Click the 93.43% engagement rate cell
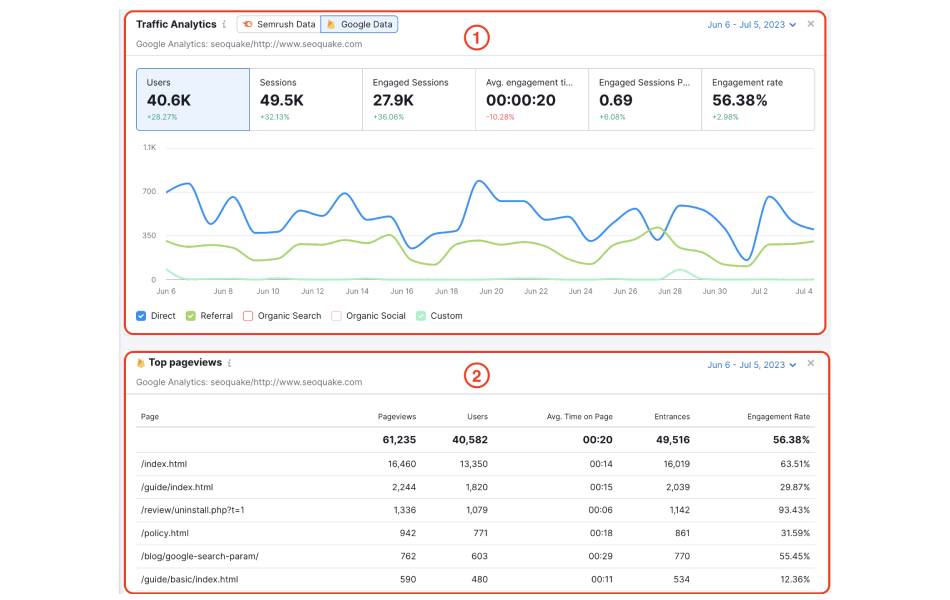950x600 pixels. click(x=794, y=510)
